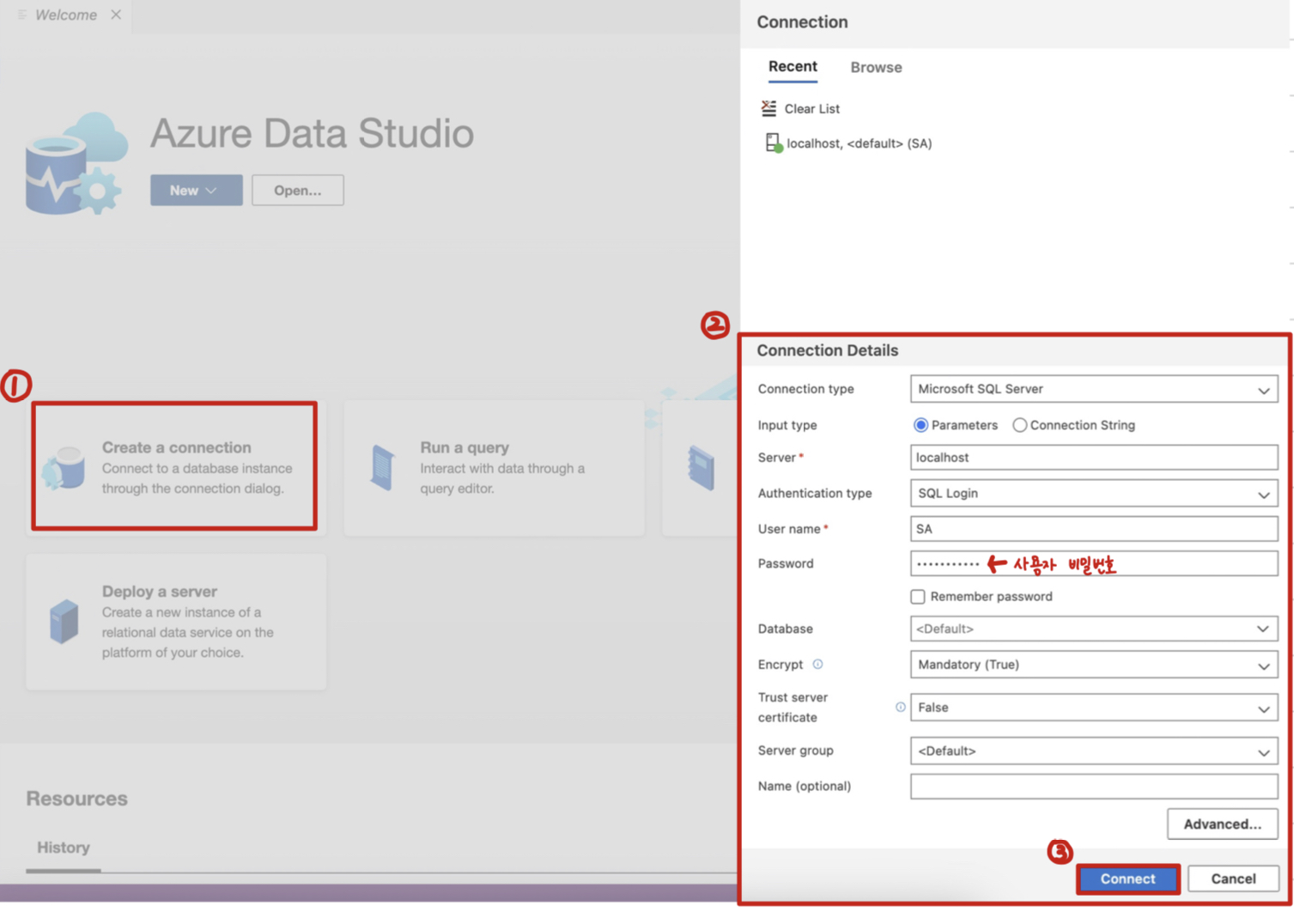Click the Azure Data Studio logo
This screenshot has height=924, width=1294.
pos(77,163)
